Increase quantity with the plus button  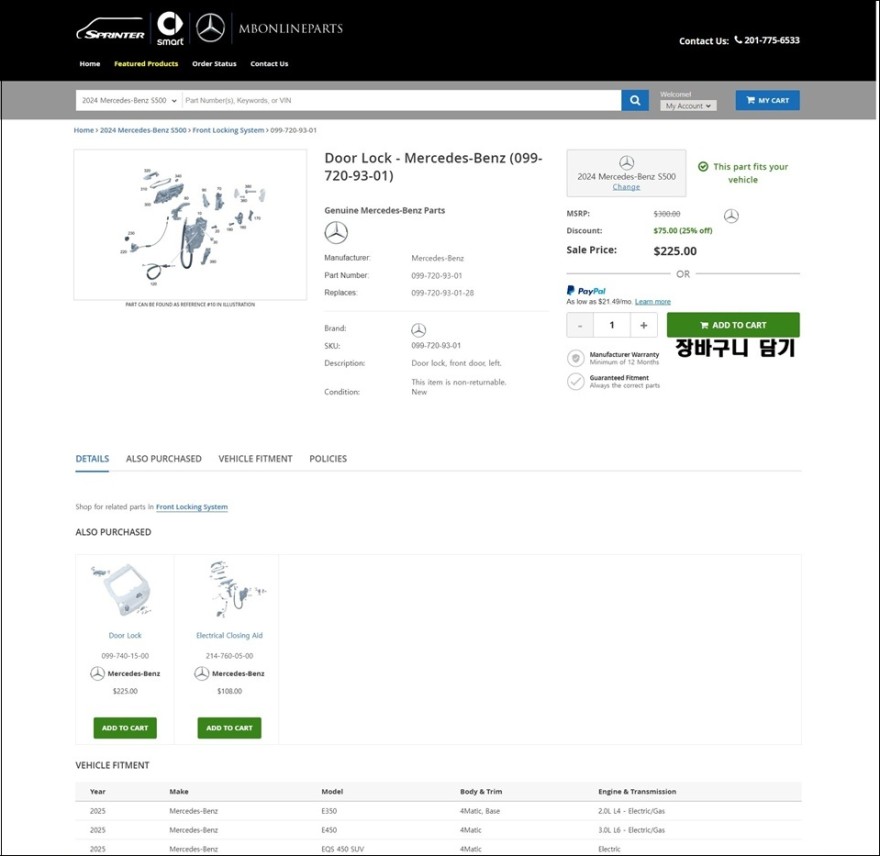(x=644, y=326)
